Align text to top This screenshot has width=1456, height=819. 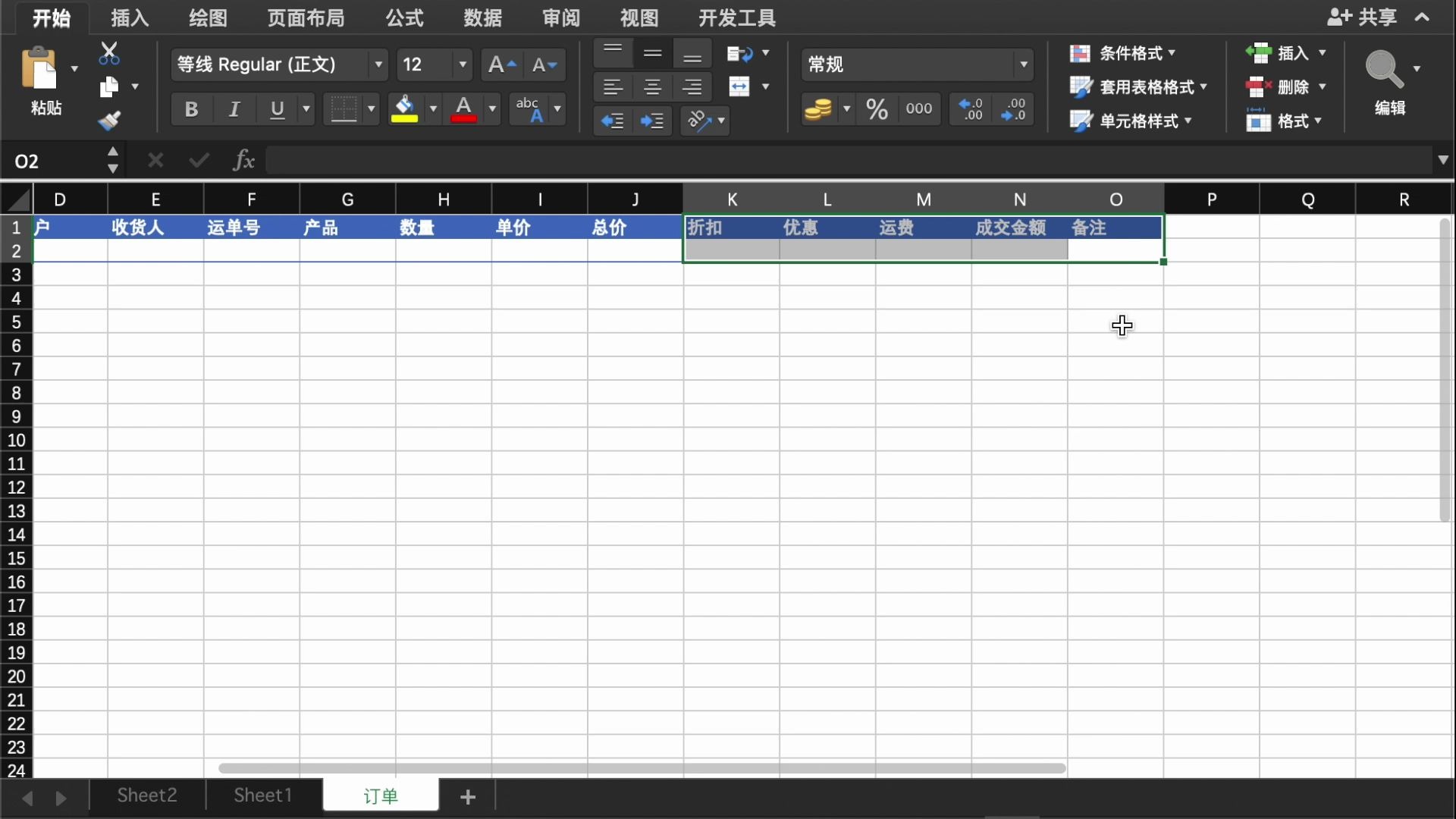(x=613, y=53)
